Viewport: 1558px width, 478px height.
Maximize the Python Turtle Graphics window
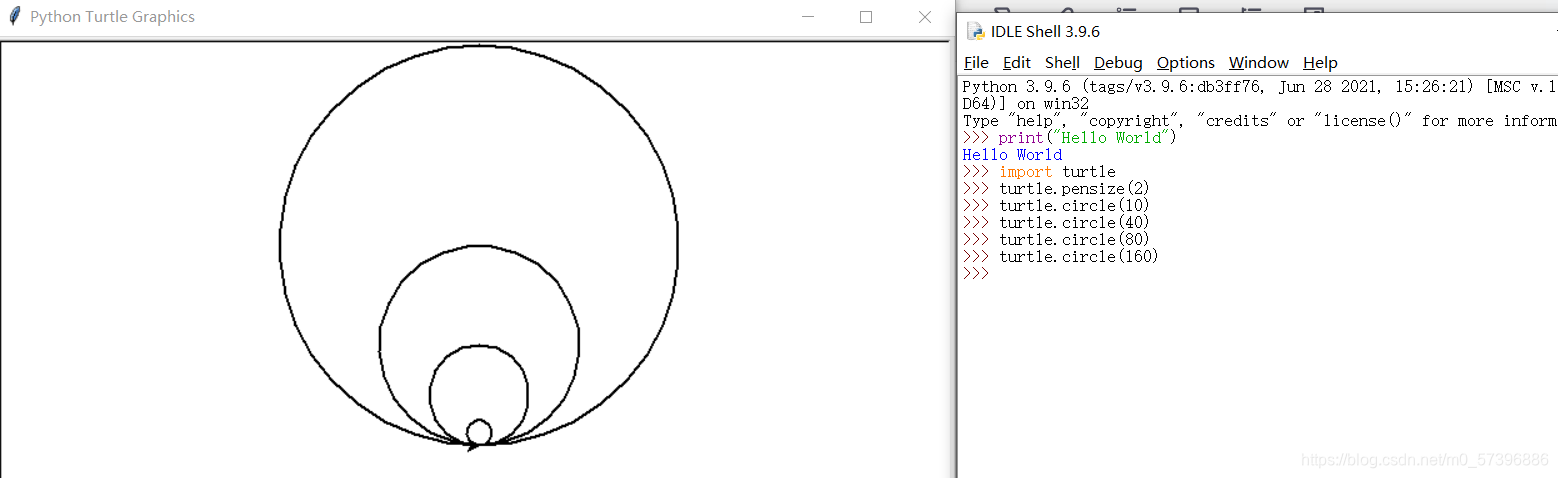[866, 17]
